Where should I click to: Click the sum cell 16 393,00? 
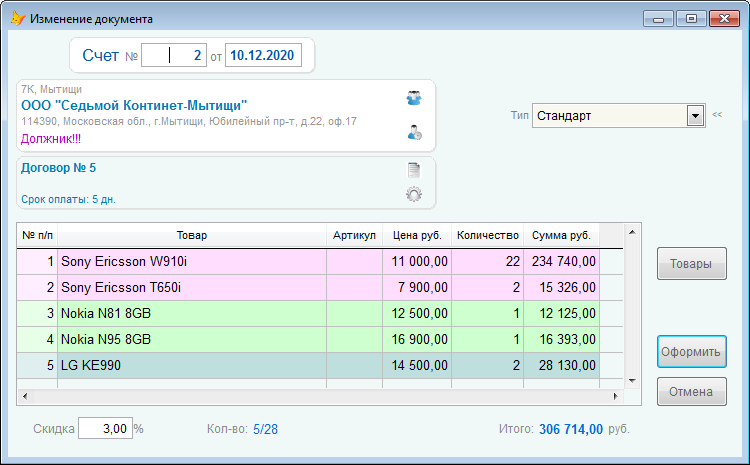pos(562,339)
